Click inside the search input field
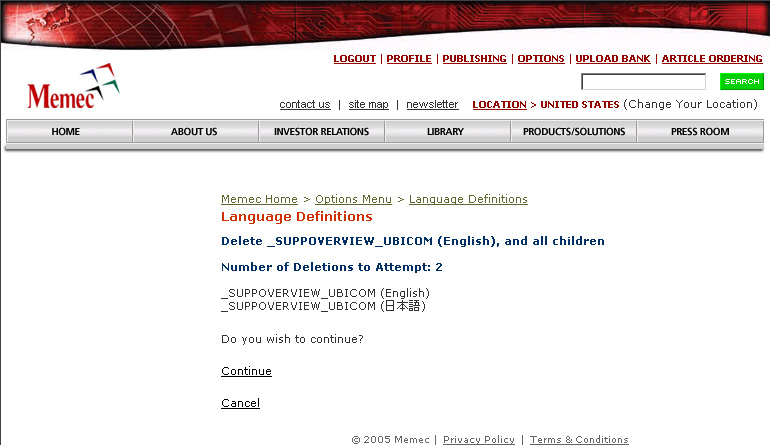The width and height of the screenshot is (770, 445). point(643,82)
